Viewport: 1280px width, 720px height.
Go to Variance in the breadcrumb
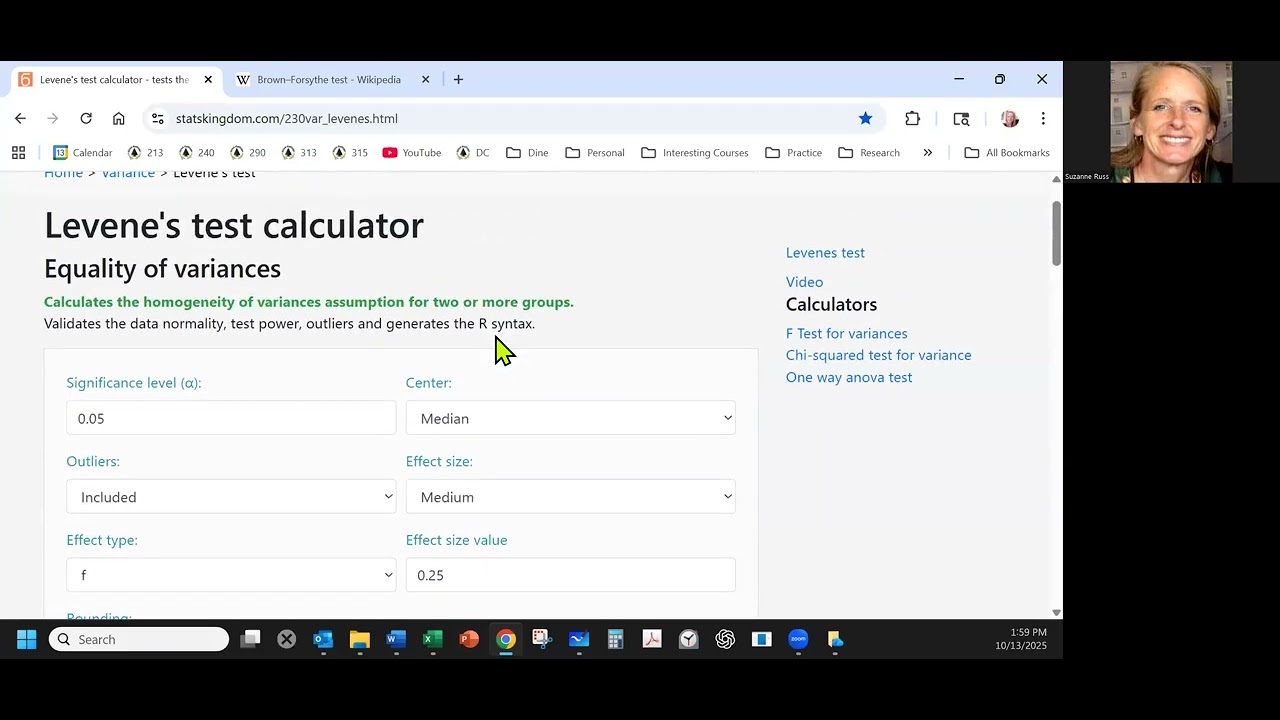[128, 174]
